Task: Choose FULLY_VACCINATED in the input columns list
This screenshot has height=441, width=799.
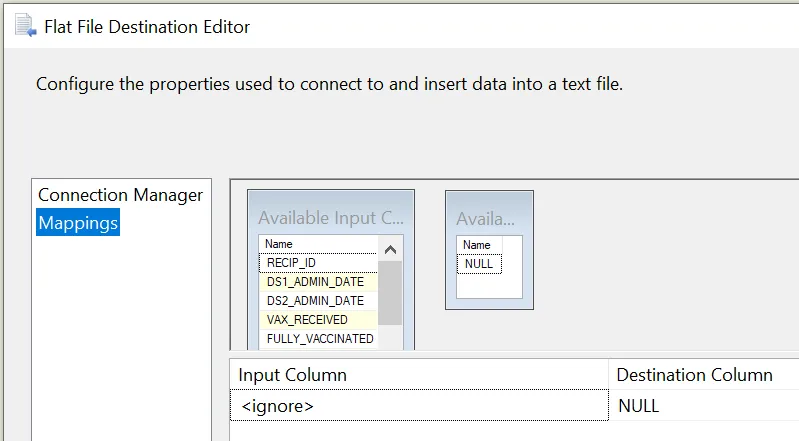Action: click(320, 339)
